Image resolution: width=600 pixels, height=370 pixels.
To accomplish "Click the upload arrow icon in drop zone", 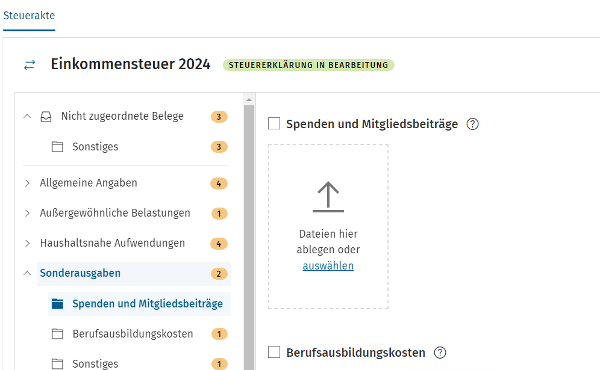I will (x=328, y=196).
